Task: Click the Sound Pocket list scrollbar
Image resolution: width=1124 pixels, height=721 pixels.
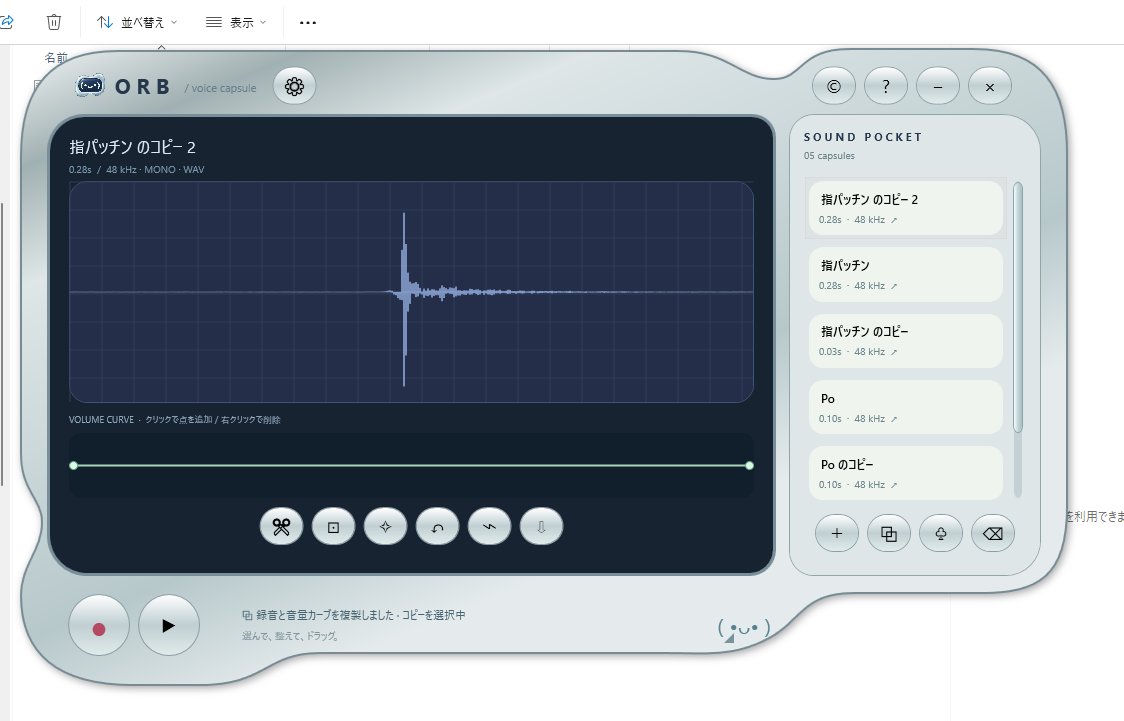Action: point(1018,307)
